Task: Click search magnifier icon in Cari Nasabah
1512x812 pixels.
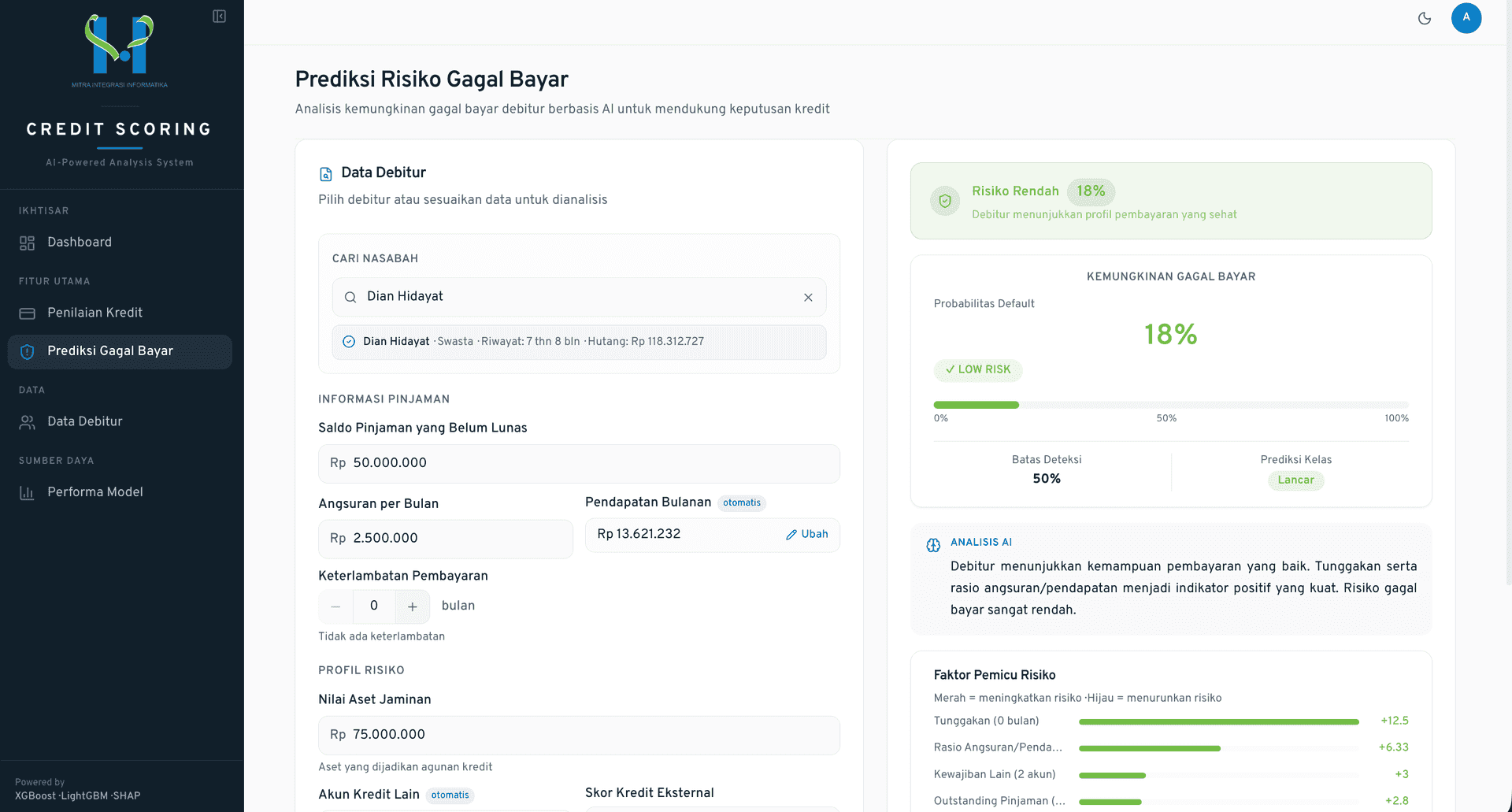Action: 350,298
